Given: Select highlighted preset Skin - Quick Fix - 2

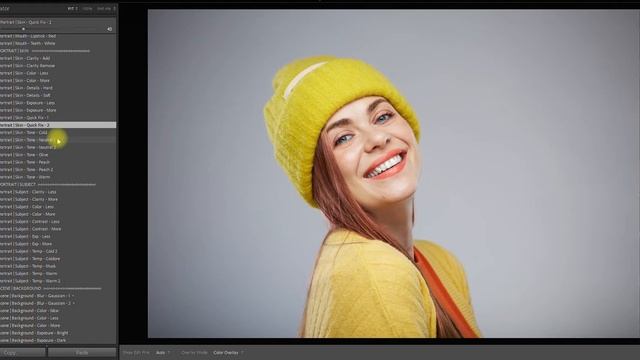Looking at the screenshot, I should pos(58,125).
